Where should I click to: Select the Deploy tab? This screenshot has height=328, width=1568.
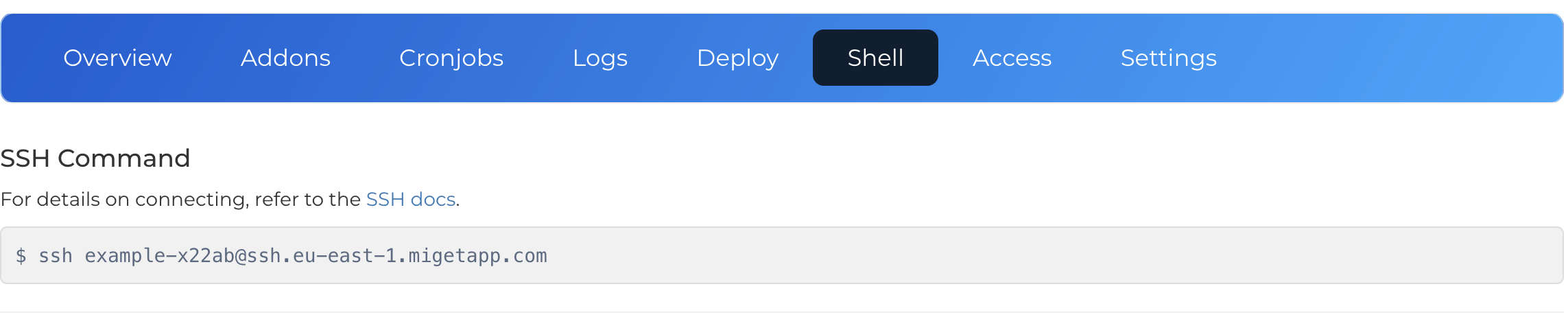[x=737, y=58]
